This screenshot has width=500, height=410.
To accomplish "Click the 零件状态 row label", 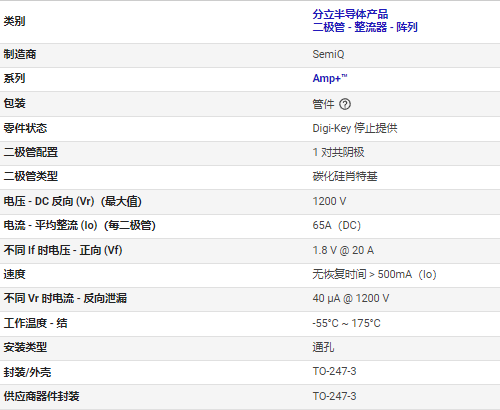I will click(25, 128).
